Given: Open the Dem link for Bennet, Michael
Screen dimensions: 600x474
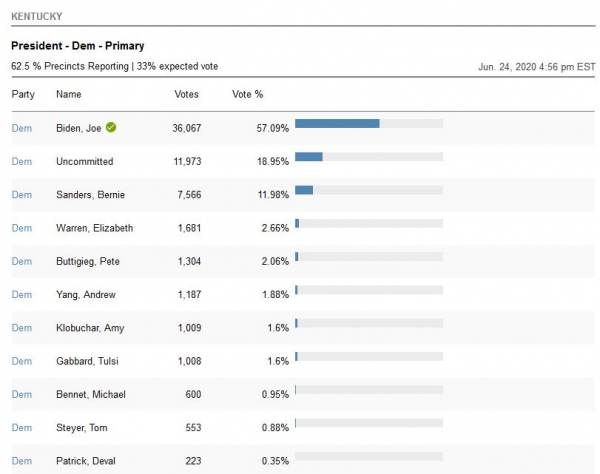Looking at the screenshot, I should (x=21, y=394).
